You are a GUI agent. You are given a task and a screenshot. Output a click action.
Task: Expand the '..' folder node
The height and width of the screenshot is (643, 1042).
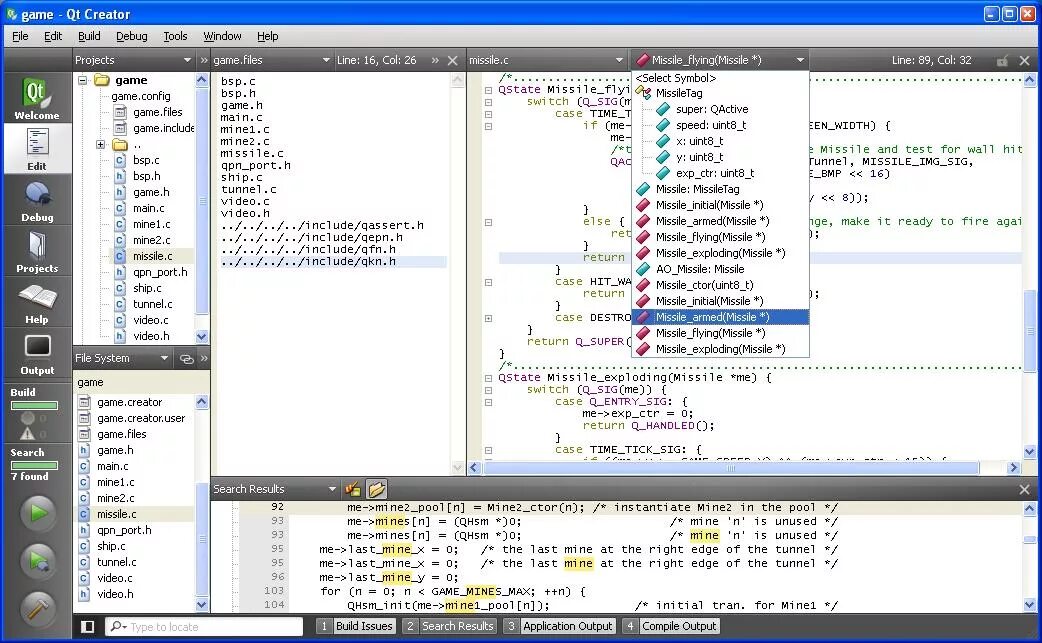coord(100,144)
